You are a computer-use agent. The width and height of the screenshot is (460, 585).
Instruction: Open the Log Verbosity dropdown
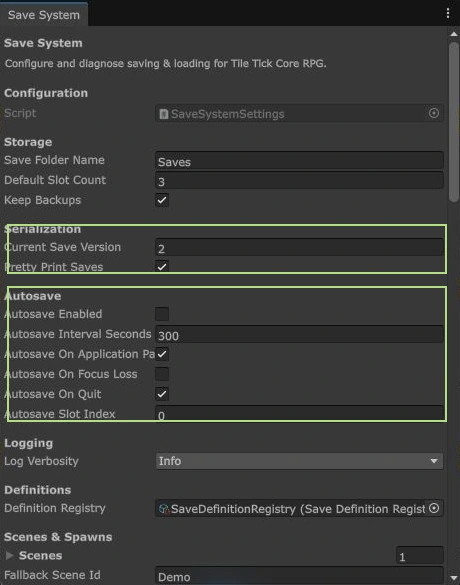[x=299, y=461]
